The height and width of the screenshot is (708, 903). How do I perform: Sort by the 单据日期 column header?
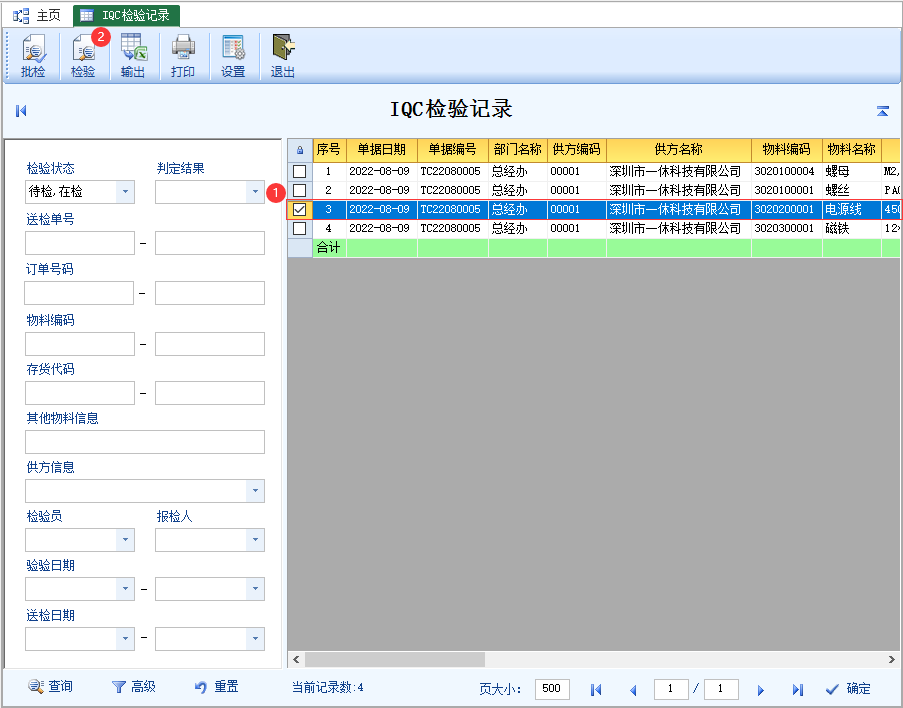coord(382,150)
